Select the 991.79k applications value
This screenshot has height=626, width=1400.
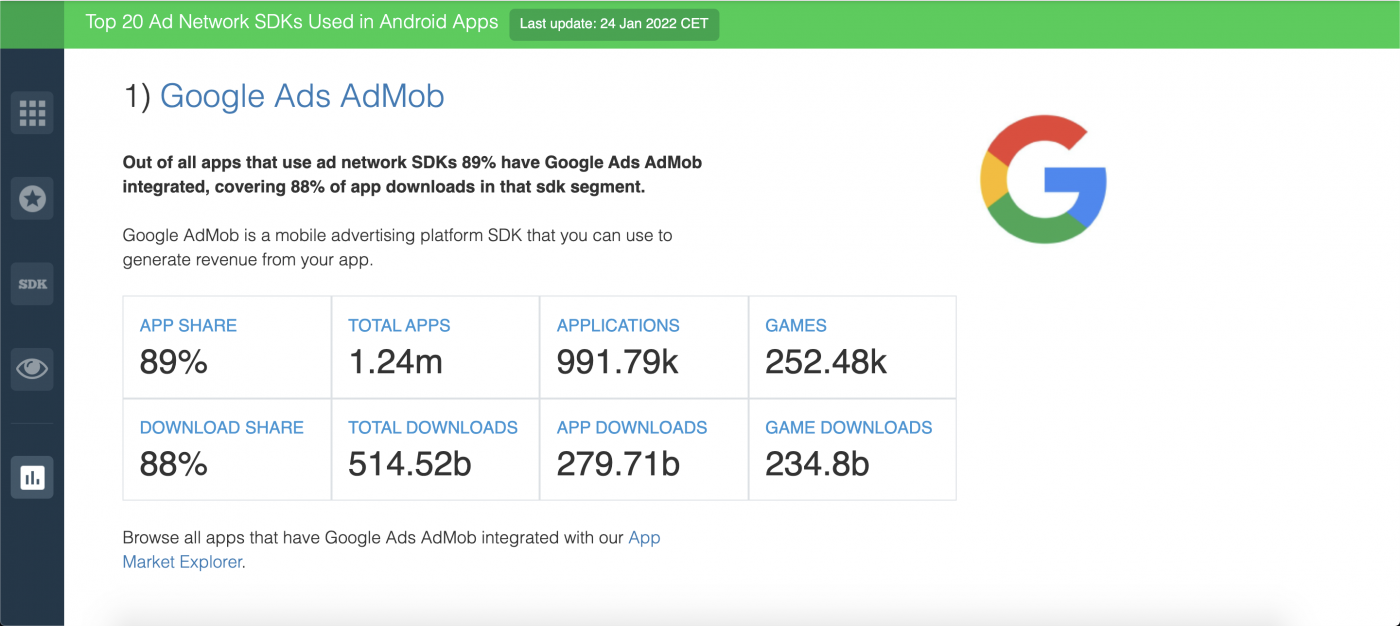click(618, 362)
